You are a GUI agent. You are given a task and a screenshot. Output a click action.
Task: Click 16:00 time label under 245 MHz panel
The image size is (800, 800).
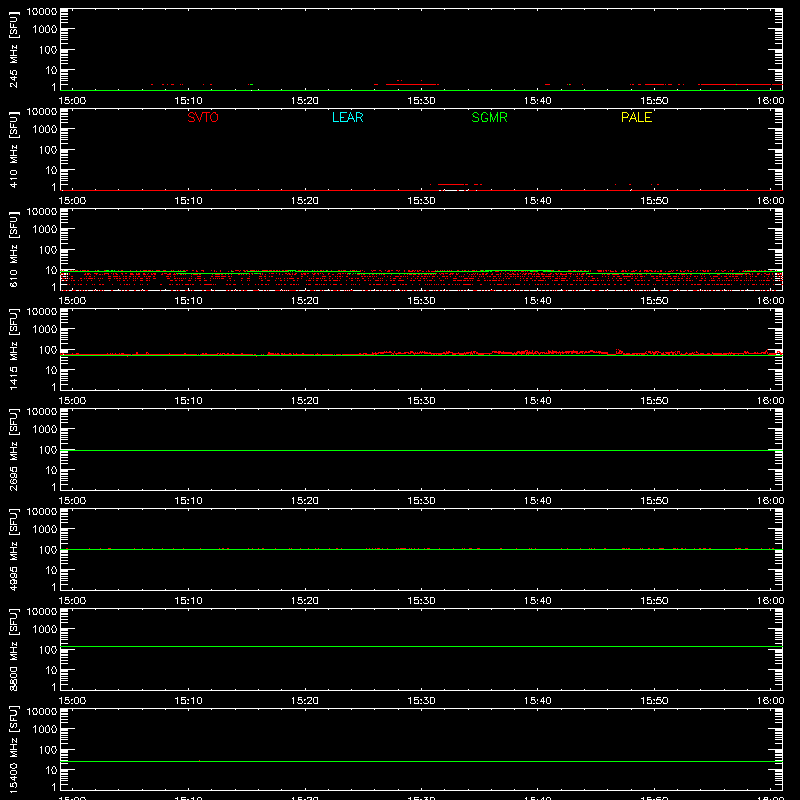[770, 101]
